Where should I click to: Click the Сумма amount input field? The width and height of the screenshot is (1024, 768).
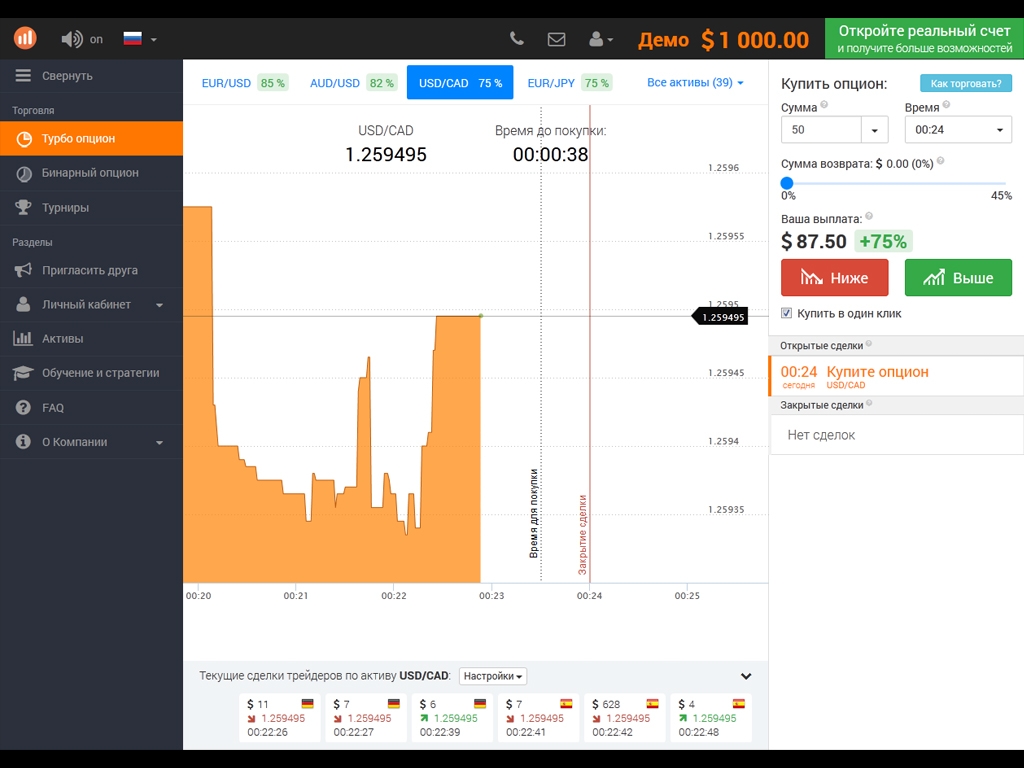coord(820,130)
